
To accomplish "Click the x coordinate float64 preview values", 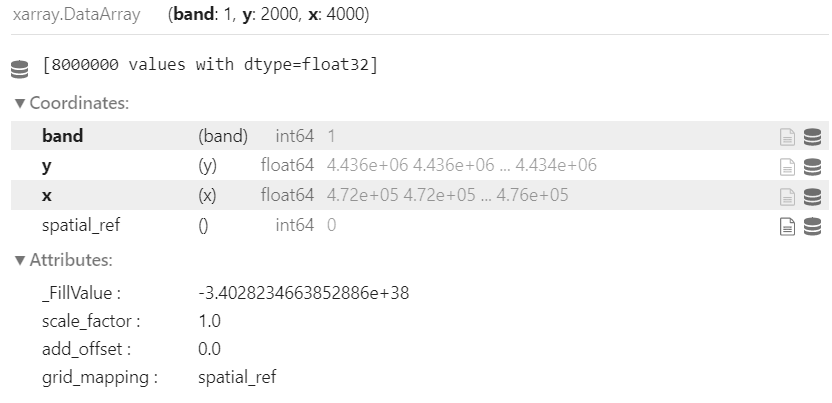I will (x=447, y=195).
